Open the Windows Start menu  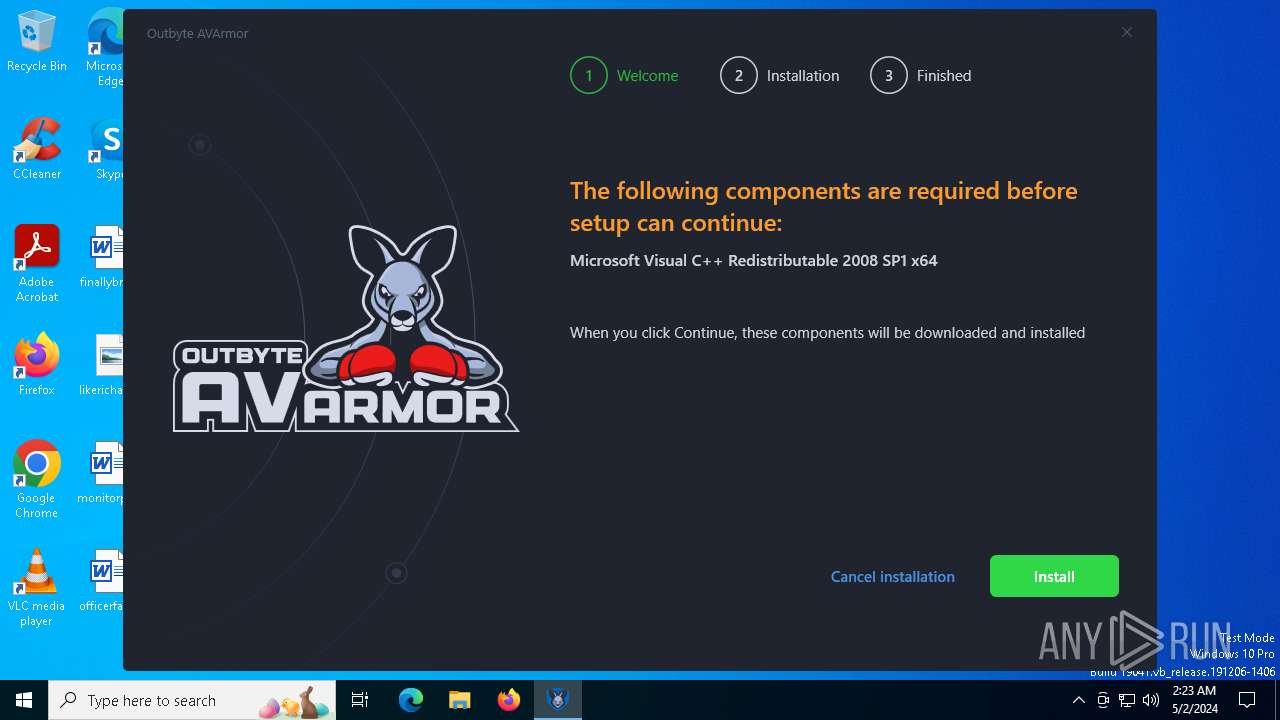click(x=24, y=700)
